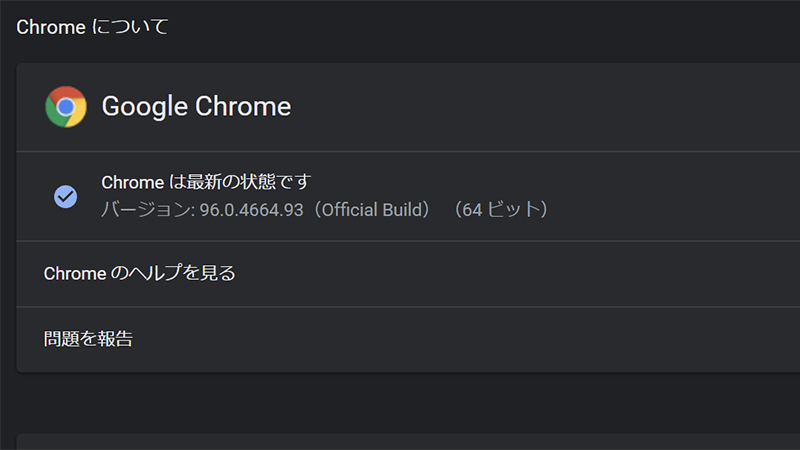Click the Google Chrome title text

(x=196, y=106)
